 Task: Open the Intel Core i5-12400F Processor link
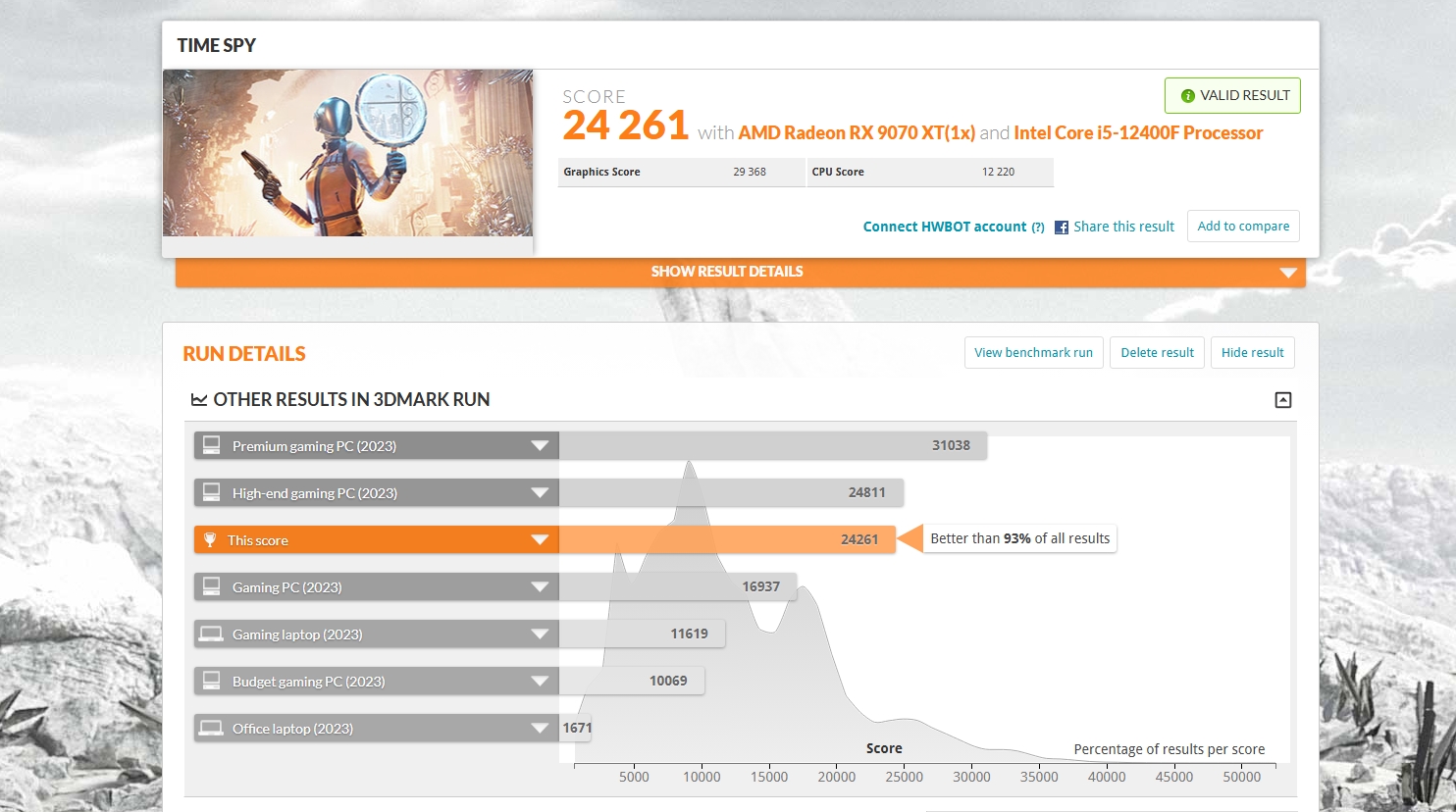click(1138, 133)
